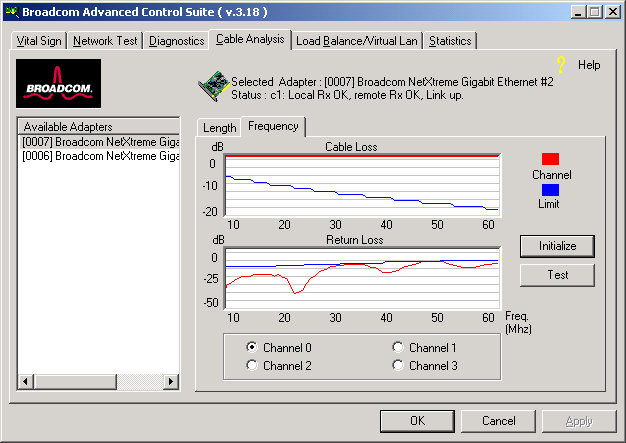This screenshot has width=626, height=443.
Task: Close the Broadcom Advanced Control Suite window
Action: point(612,12)
